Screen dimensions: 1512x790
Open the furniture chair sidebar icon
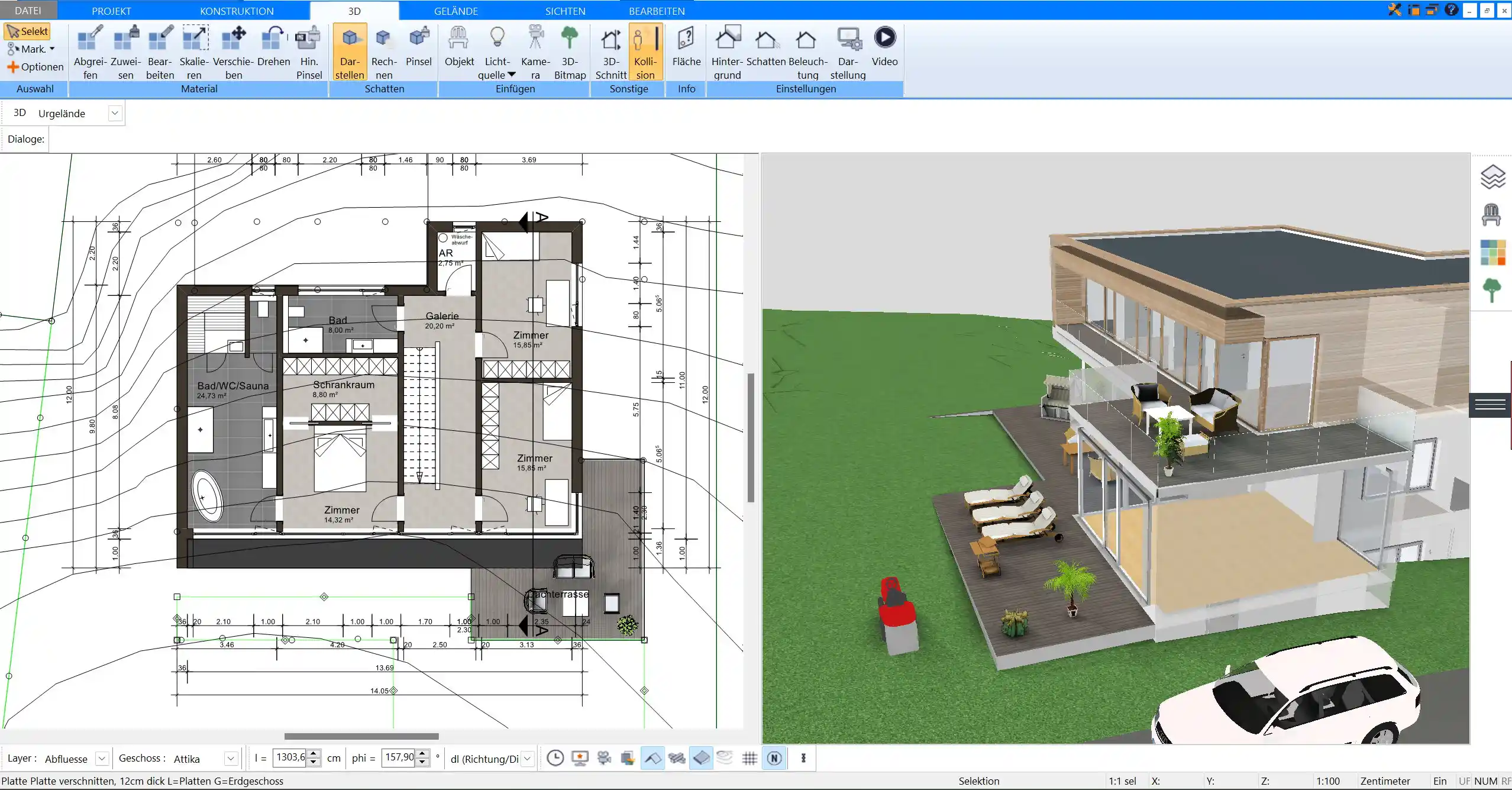(1491, 214)
